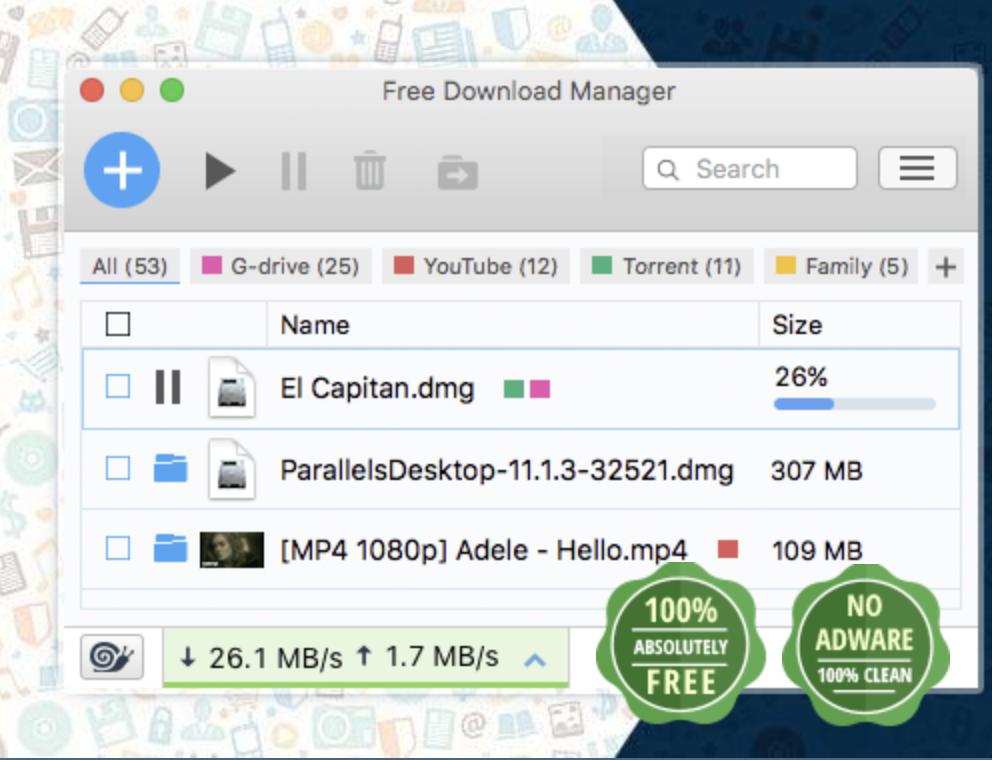
Task: Tick the select-all checkbox in the header
Action: tap(118, 324)
